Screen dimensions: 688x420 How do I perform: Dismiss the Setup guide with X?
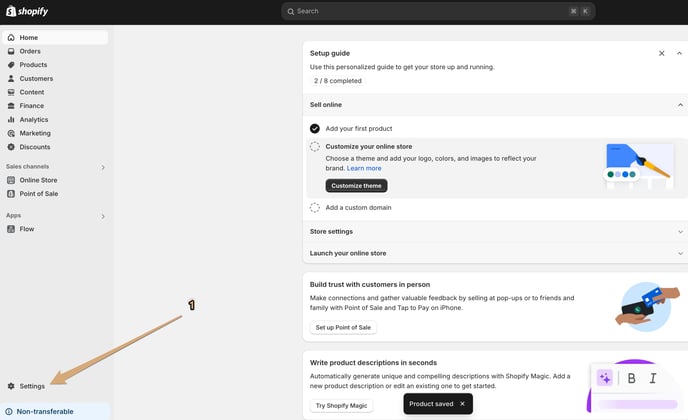coord(662,53)
